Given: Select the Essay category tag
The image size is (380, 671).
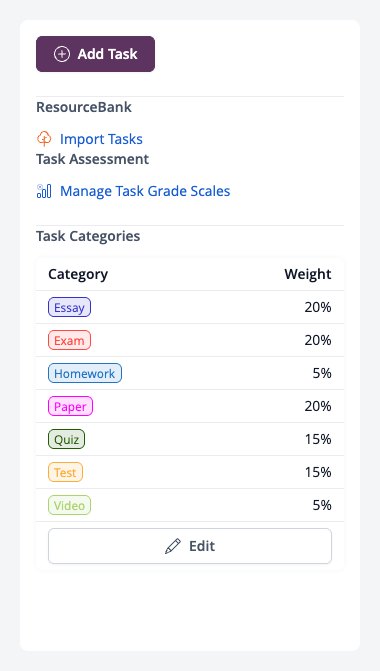Looking at the screenshot, I should (69, 307).
